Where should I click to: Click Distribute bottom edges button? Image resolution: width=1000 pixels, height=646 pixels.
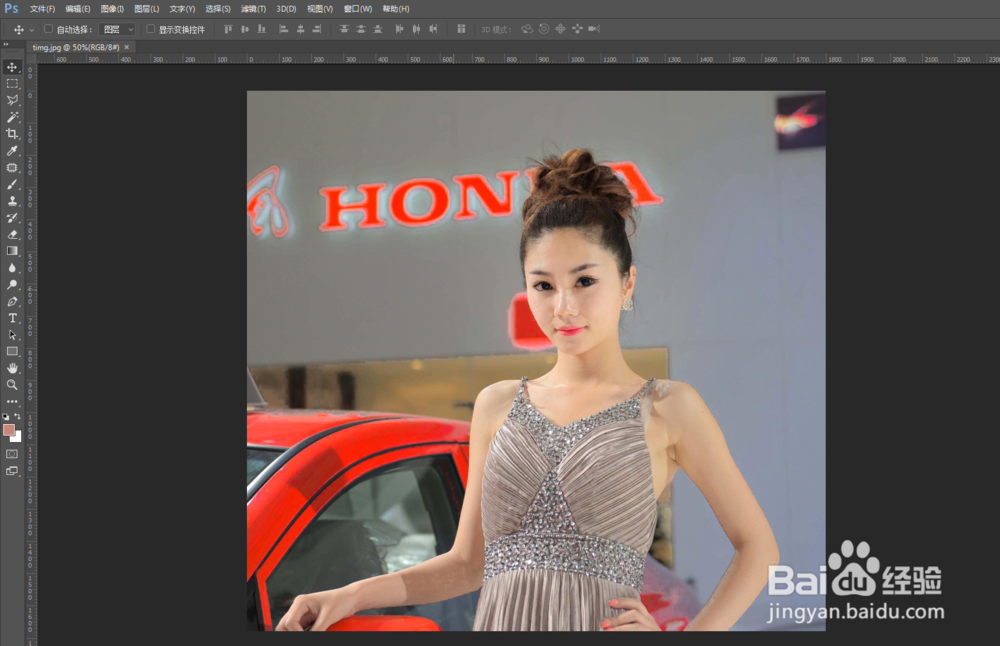point(378,29)
